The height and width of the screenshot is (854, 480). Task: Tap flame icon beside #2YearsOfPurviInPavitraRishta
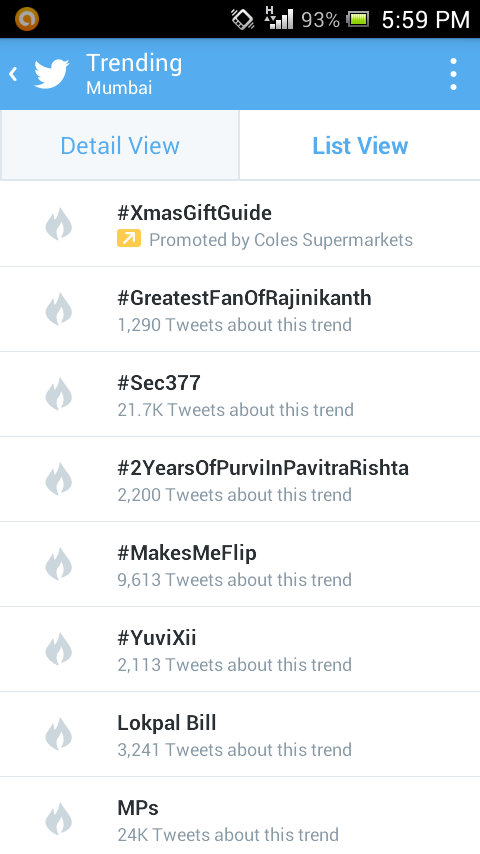58,479
